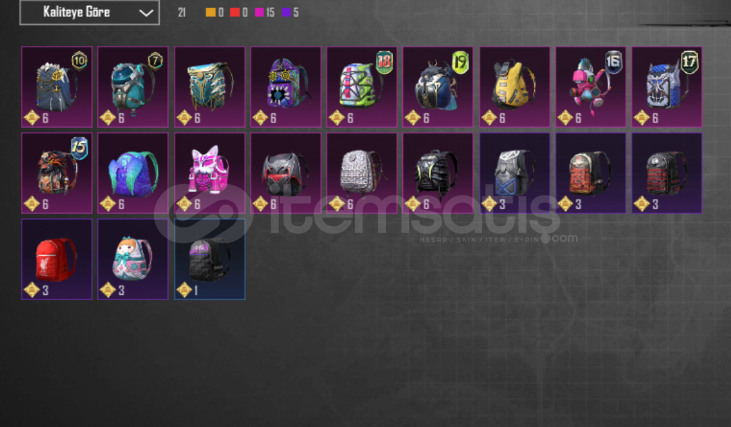Select the black backpack valued at 1
This screenshot has width=731, height=427.
click(210, 259)
